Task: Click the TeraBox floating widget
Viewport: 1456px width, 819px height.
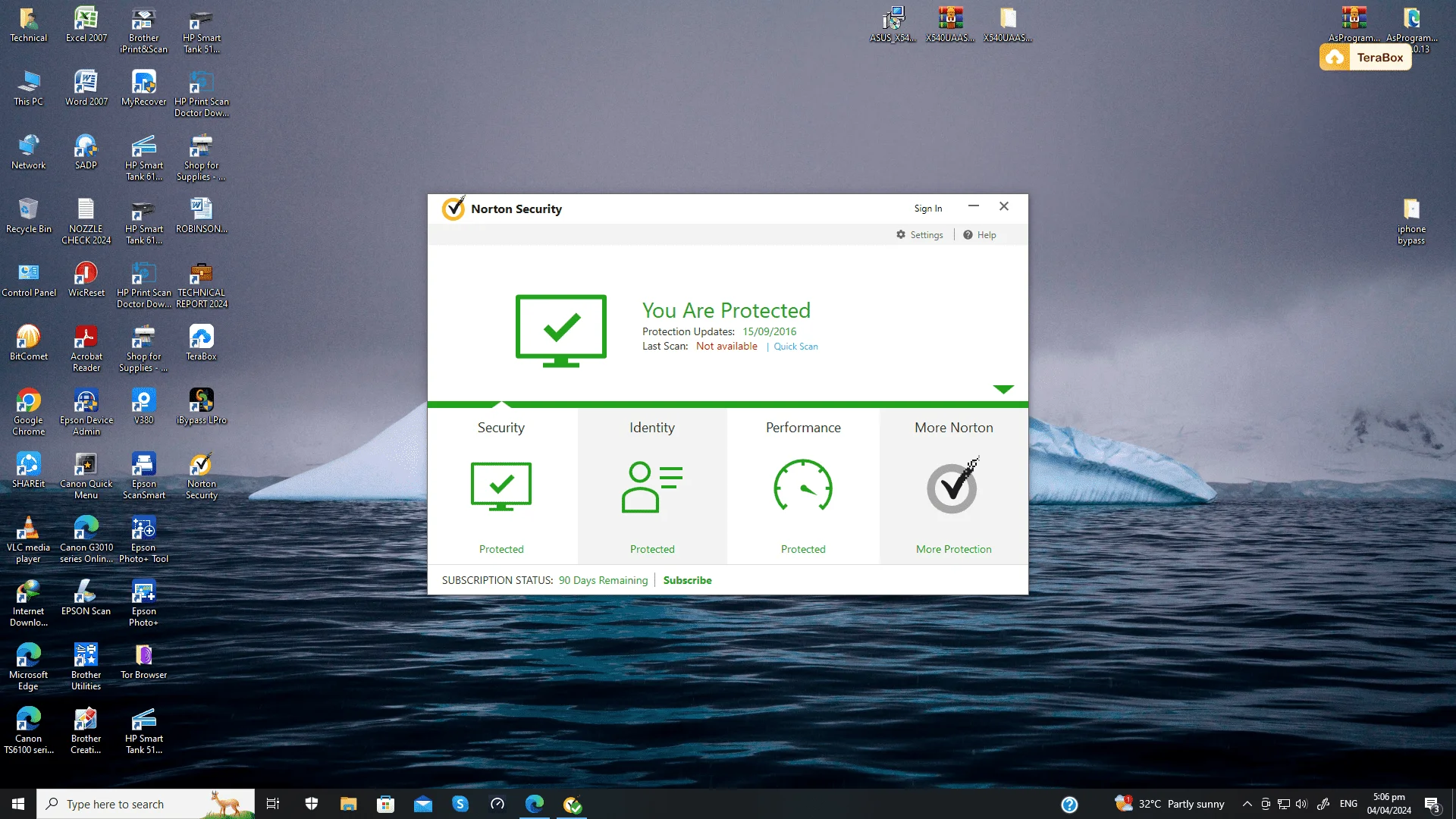Action: [x=1366, y=58]
